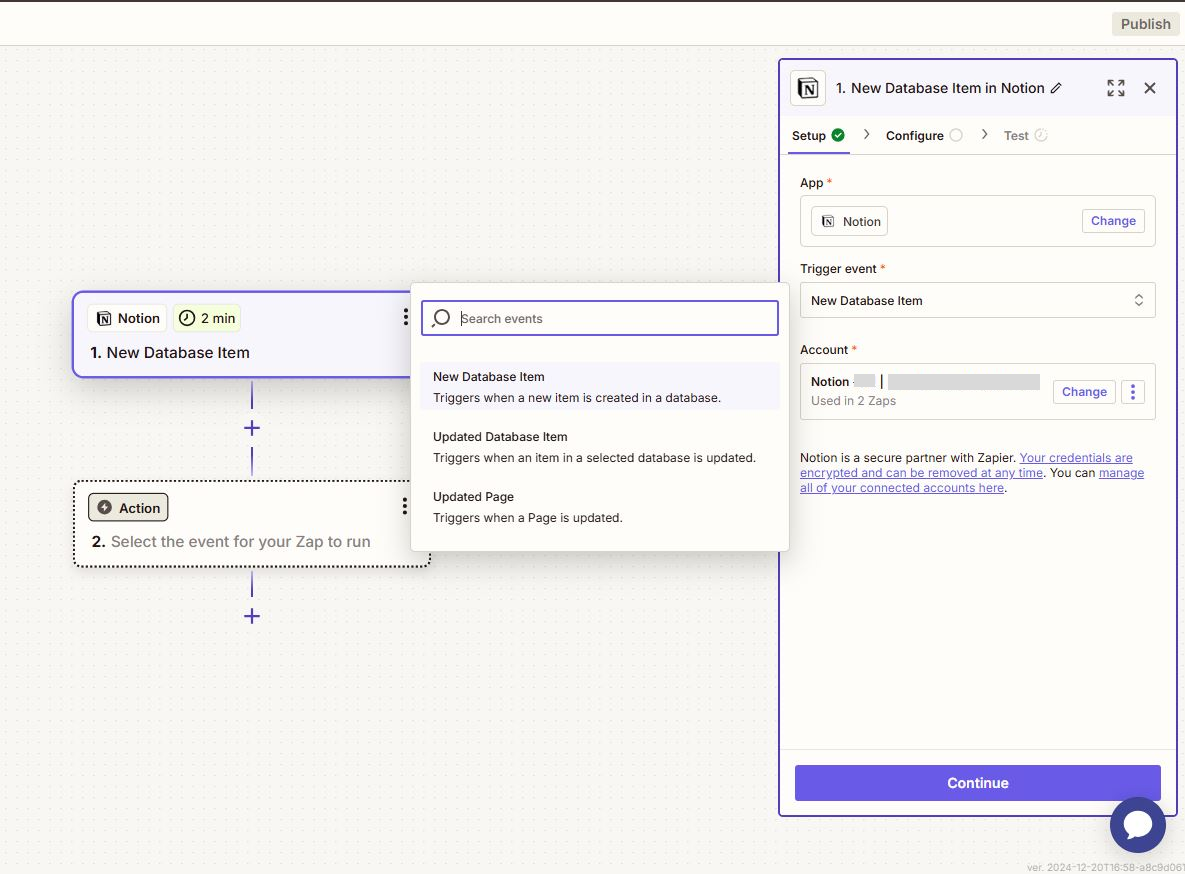Open the Trigger event dropdown
This screenshot has width=1185, height=874.
click(977, 300)
